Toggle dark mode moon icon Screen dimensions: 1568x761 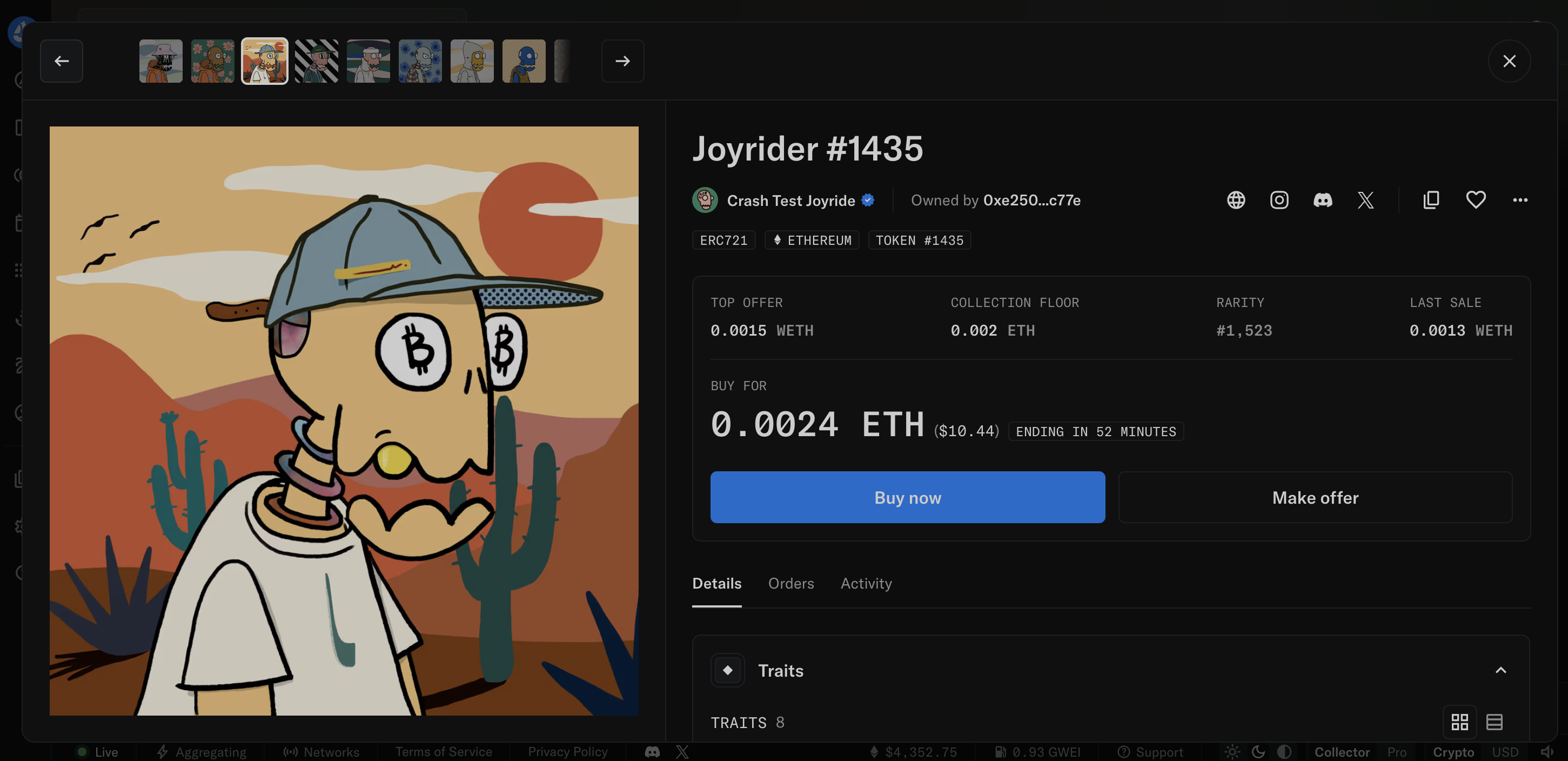(1258, 752)
